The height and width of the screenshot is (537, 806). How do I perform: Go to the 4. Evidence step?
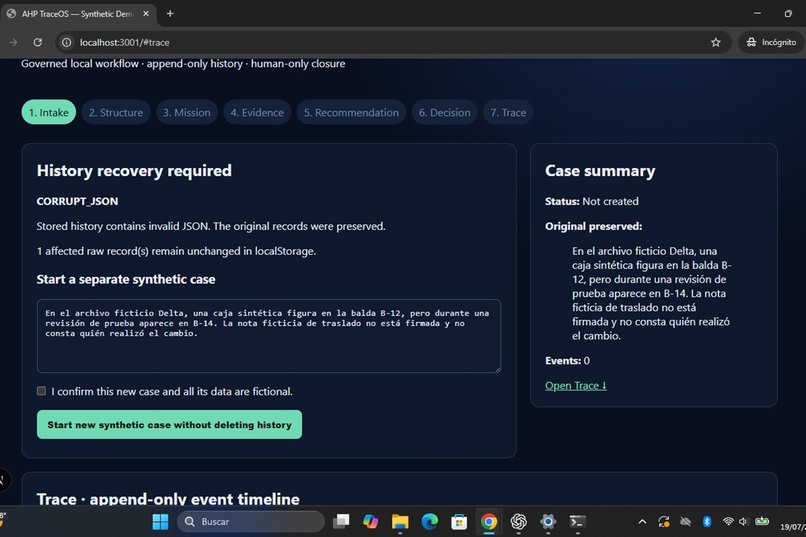click(x=257, y=112)
